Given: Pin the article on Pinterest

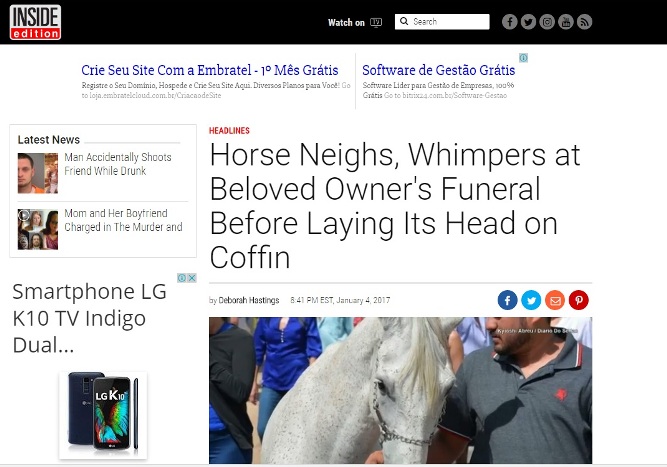Looking at the screenshot, I should coord(579,300).
